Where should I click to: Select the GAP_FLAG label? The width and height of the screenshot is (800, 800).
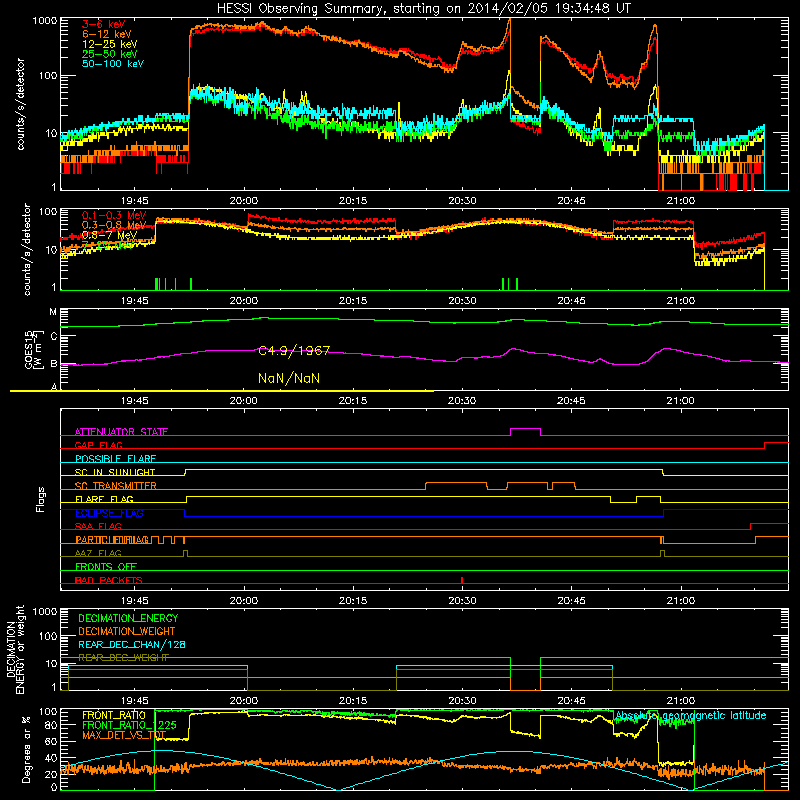point(98,445)
